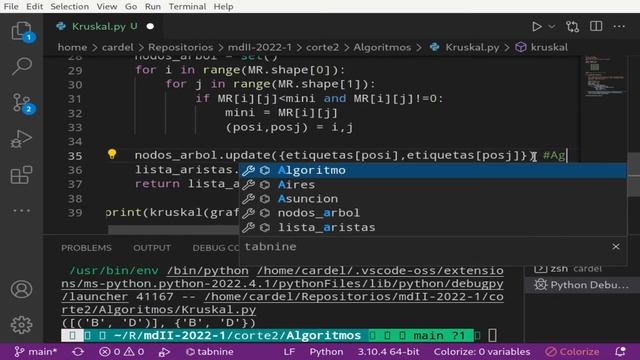Screen dimensions: 640x360
Task: Expand the corte2 breadcrumb segment
Action: pos(322,47)
